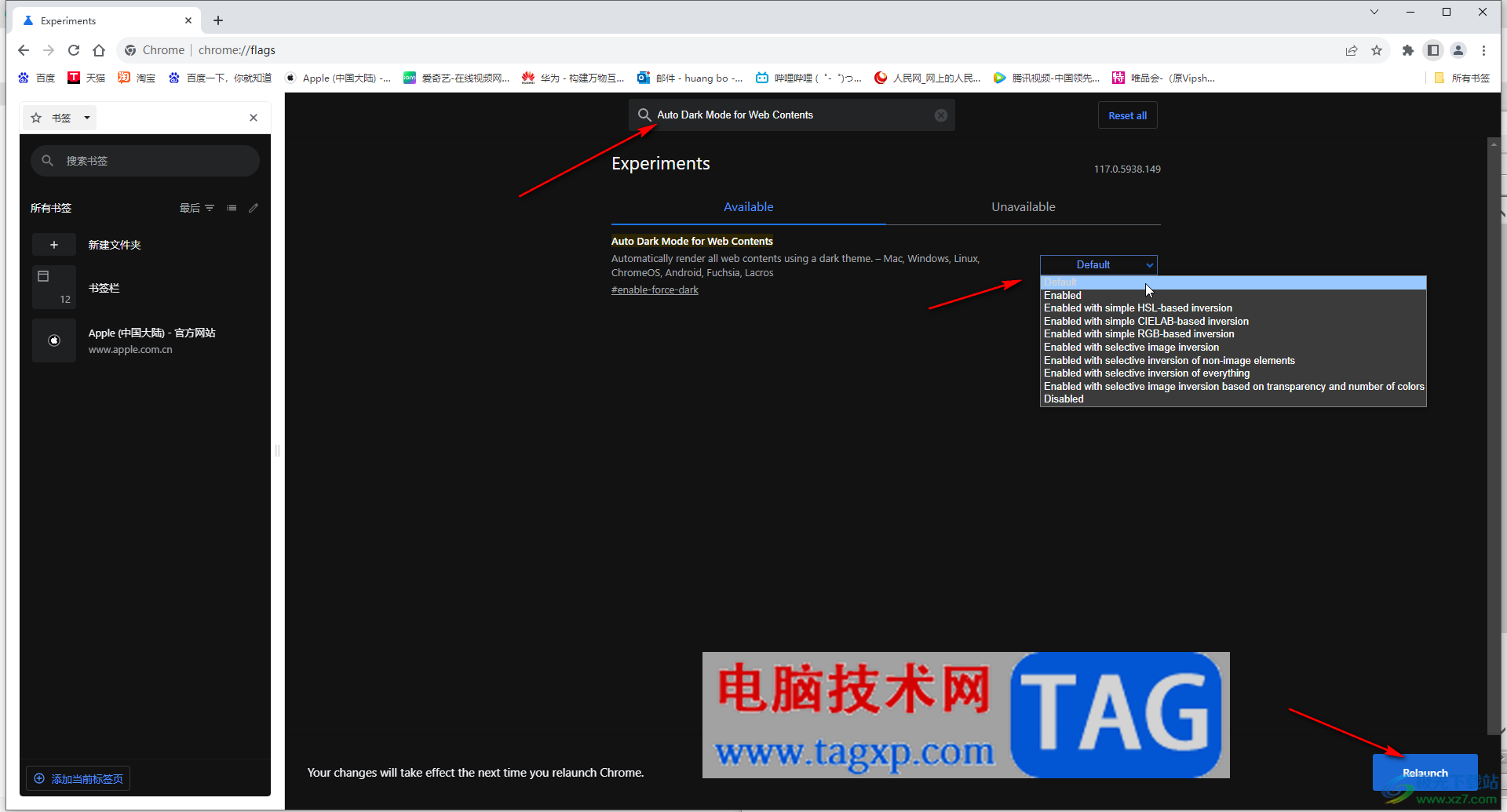Select selective inversion of non-image elements
Screen dimensions: 1507x812
coord(1233,361)
